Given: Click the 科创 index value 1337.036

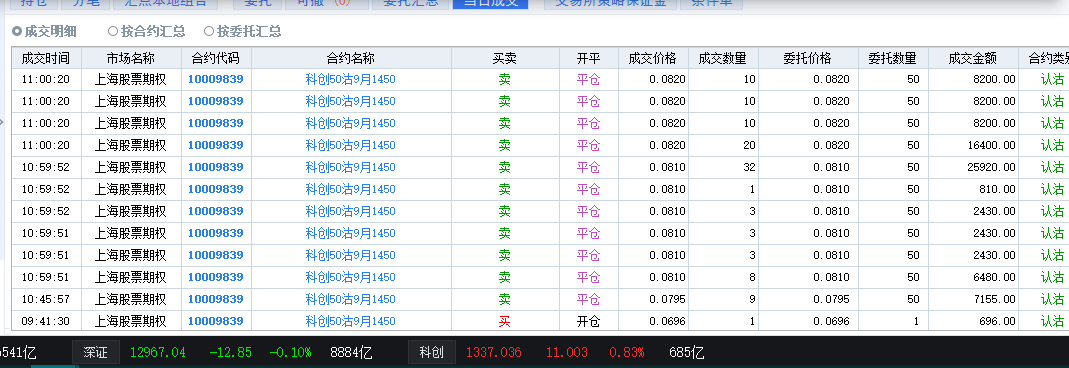Looking at the screenshot, I should point(494,352).
